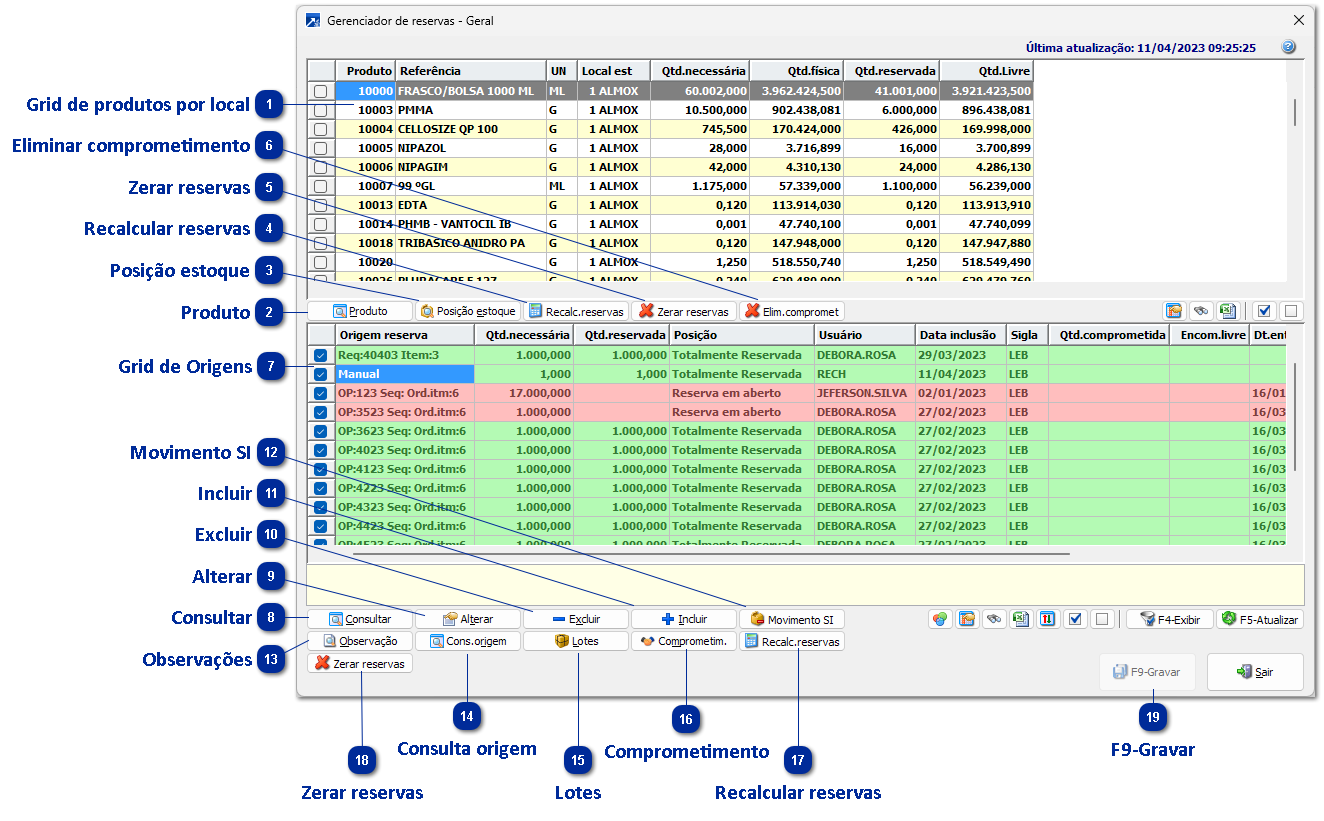This screenshot has width=1324, height=821.
Task: Uncheck the Manual reservation row checkbox
Action: (321, 374)
